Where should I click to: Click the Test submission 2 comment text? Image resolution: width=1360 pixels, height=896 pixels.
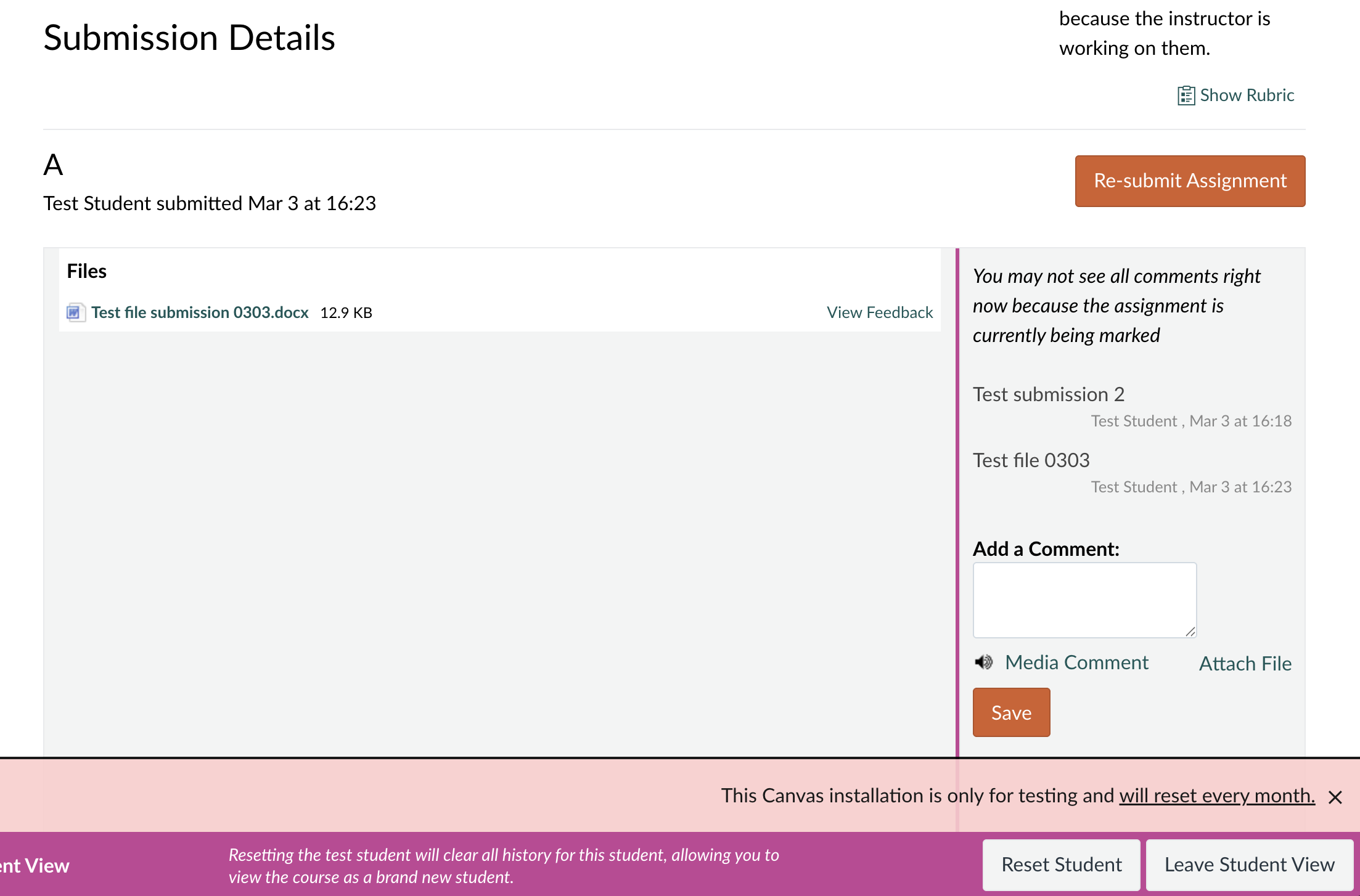coord(1048,394)
